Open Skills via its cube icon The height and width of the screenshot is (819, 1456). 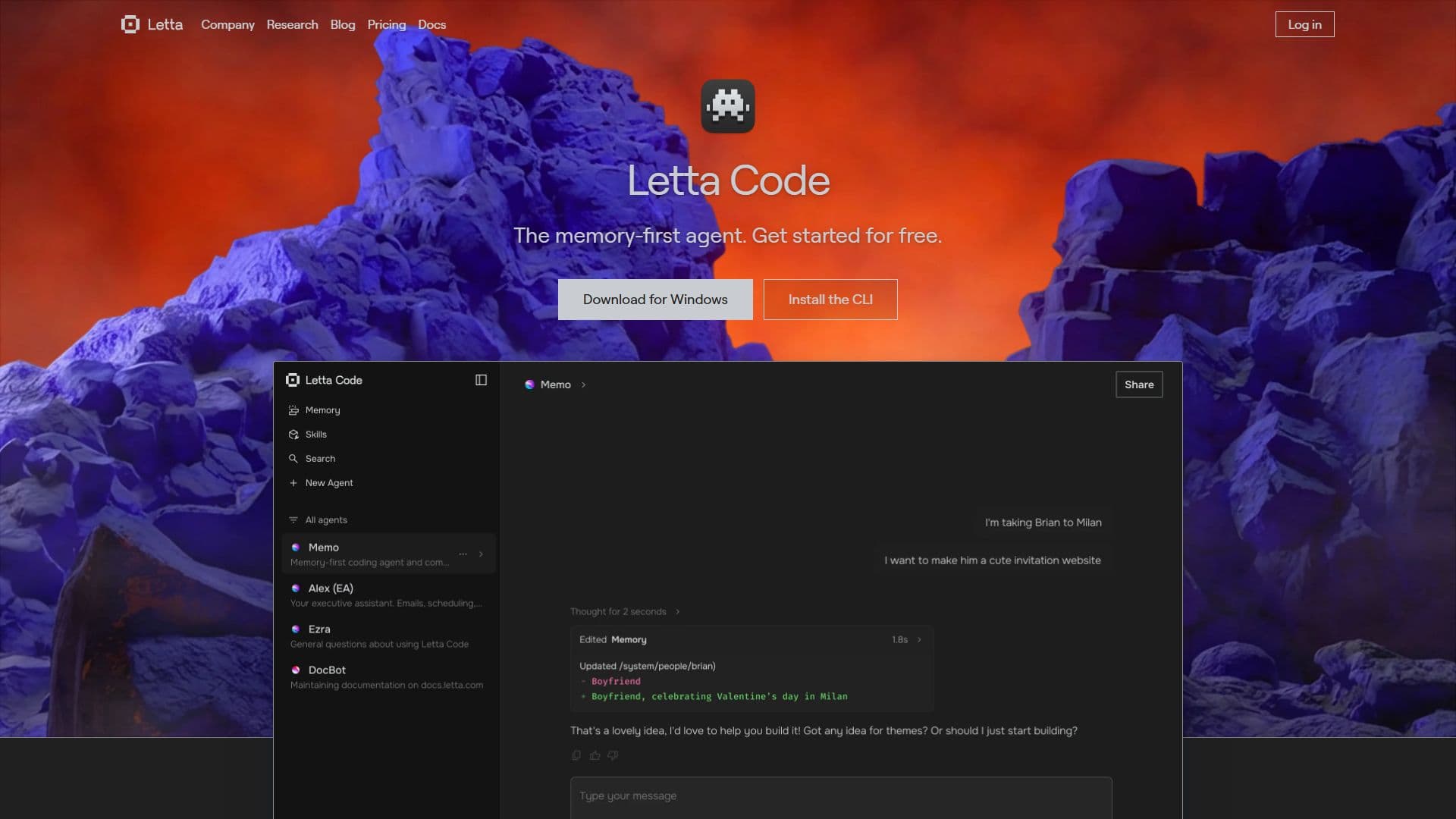[x=293, y=435]
